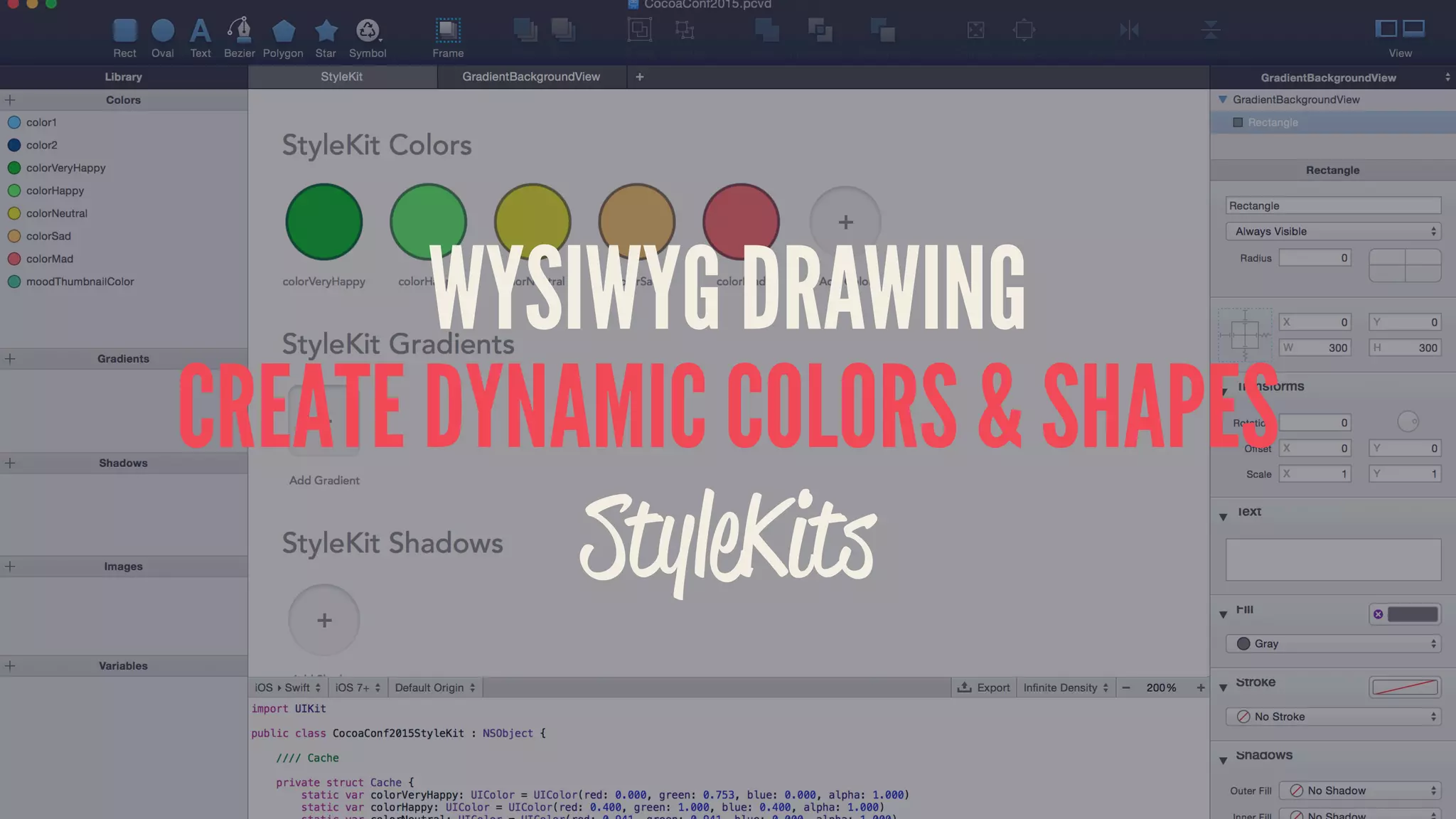
Task: Select the Star tool
Action: click(326, 38)
